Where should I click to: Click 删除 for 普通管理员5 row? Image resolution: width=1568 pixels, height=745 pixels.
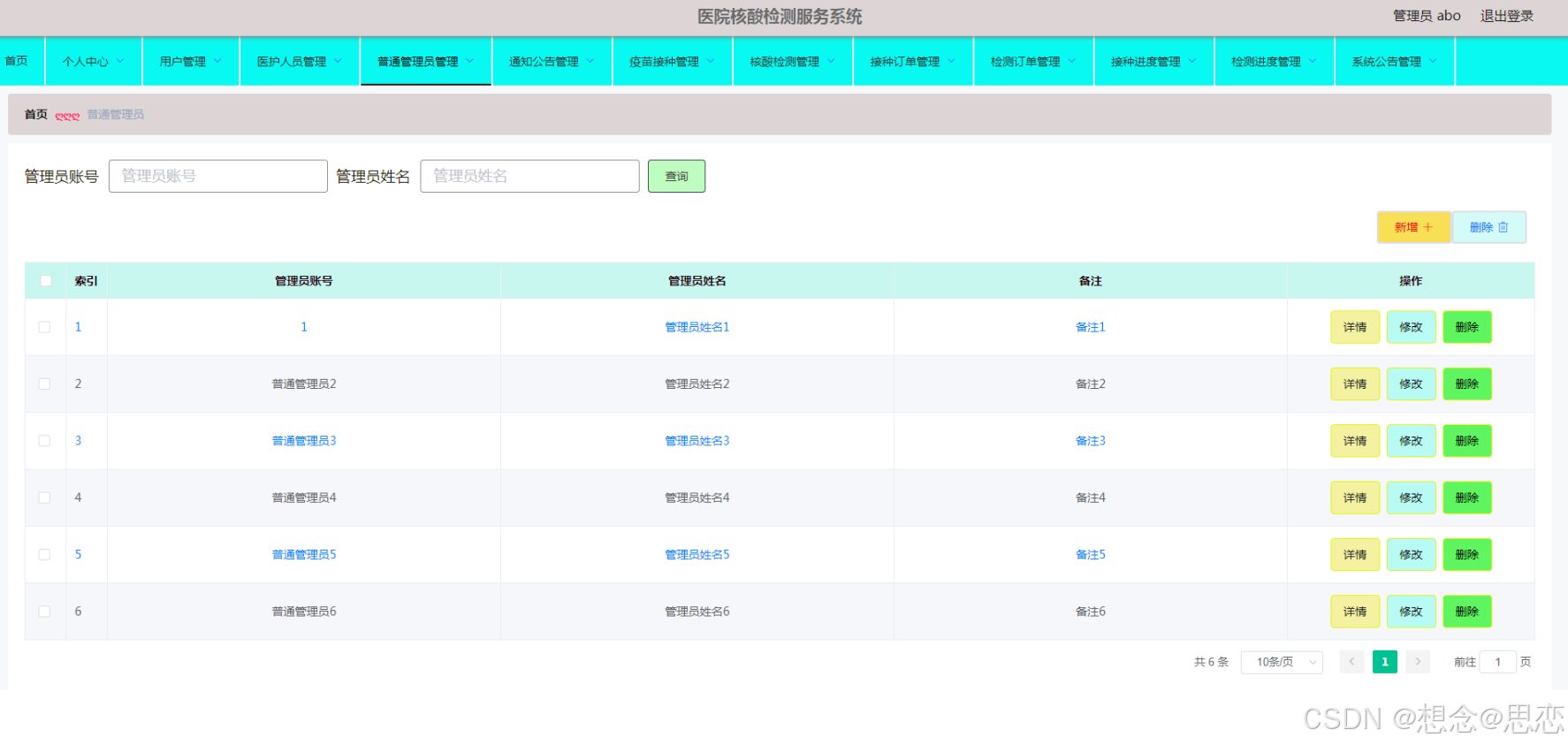coord(1467,554)
